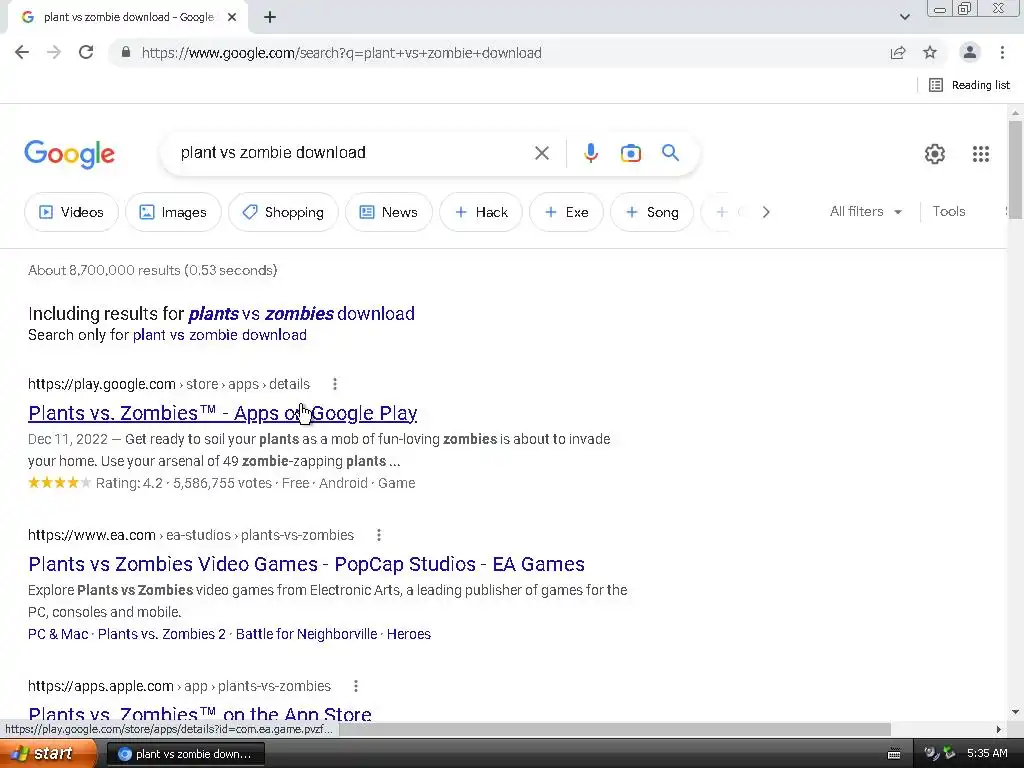Follow the plants vs zombies download correction link
Screen dimensions: 1024x768
tap(301, 313)
